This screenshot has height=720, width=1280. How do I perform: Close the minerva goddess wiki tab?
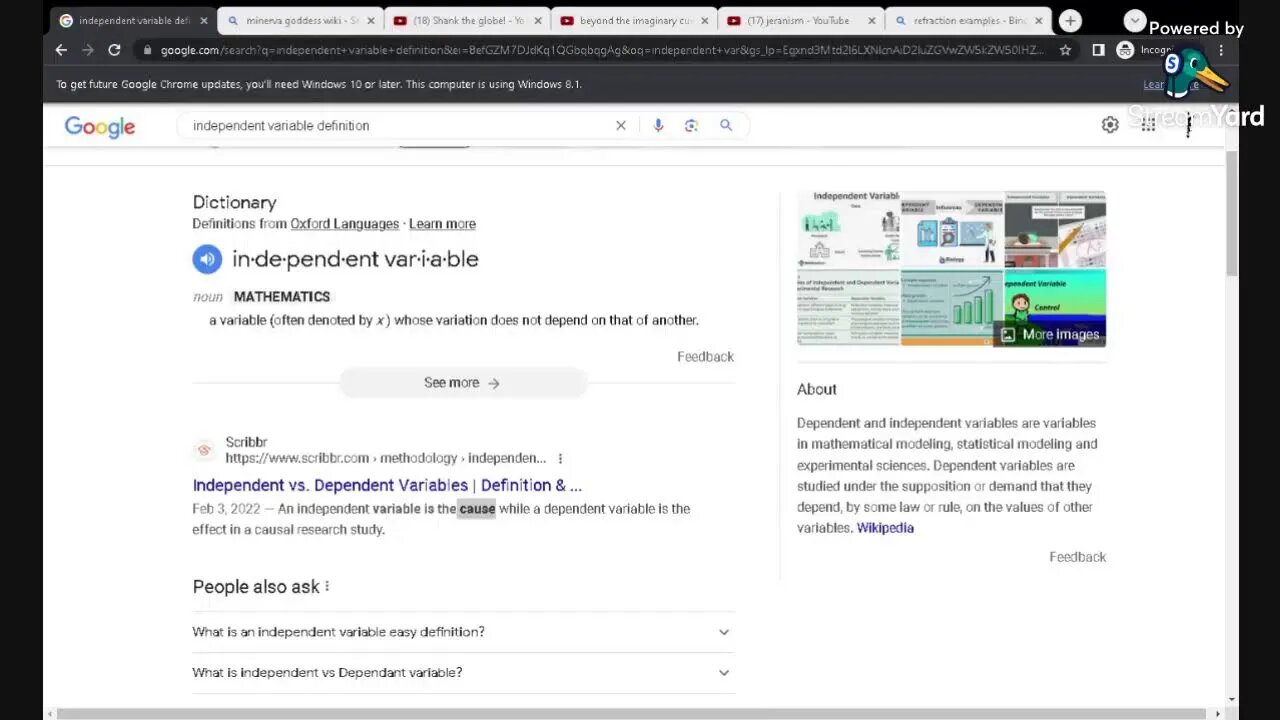(370, 20)
